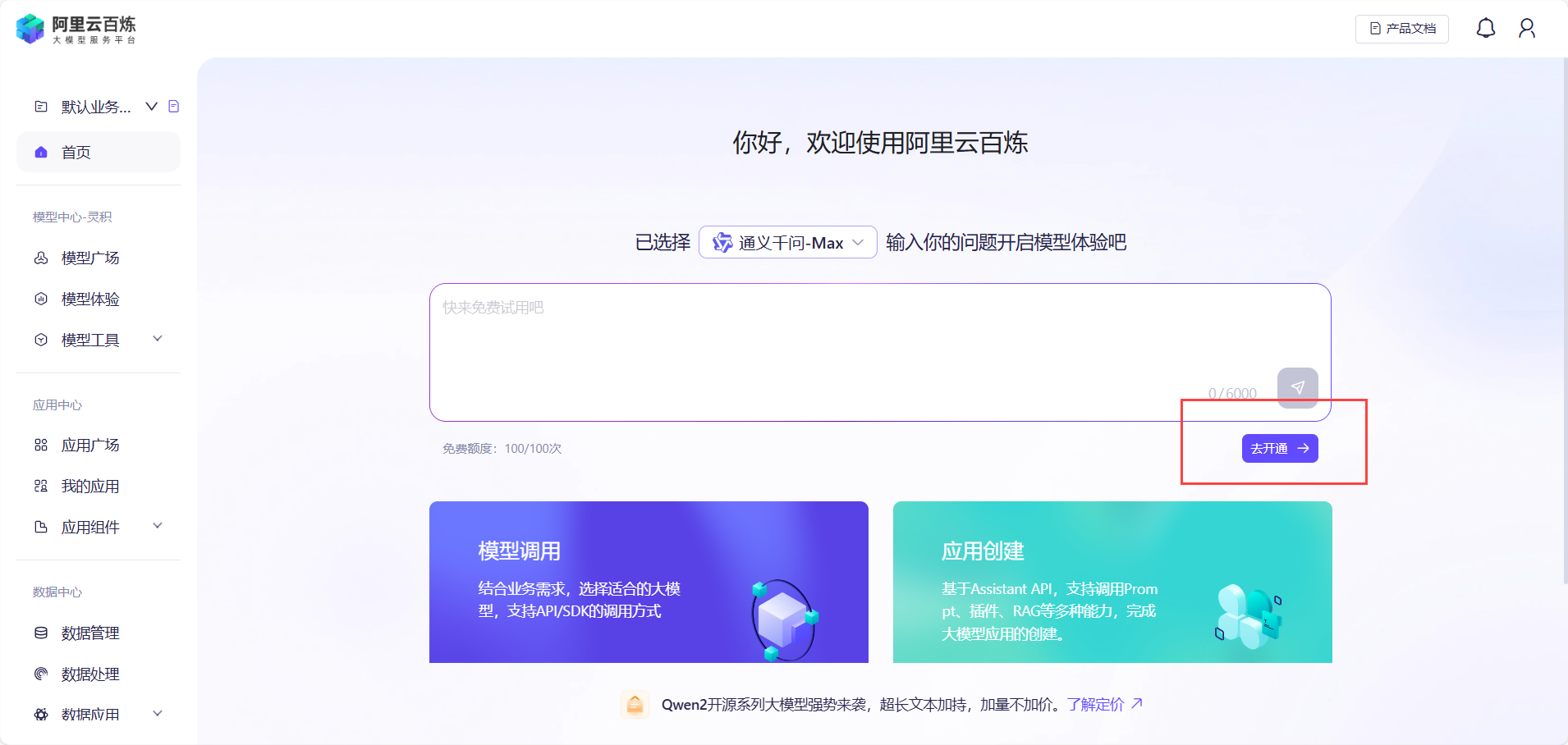The image size is (1568, 745).
Task: Expand the 数据应用 submenu chevron
Action: coord(158,714)
